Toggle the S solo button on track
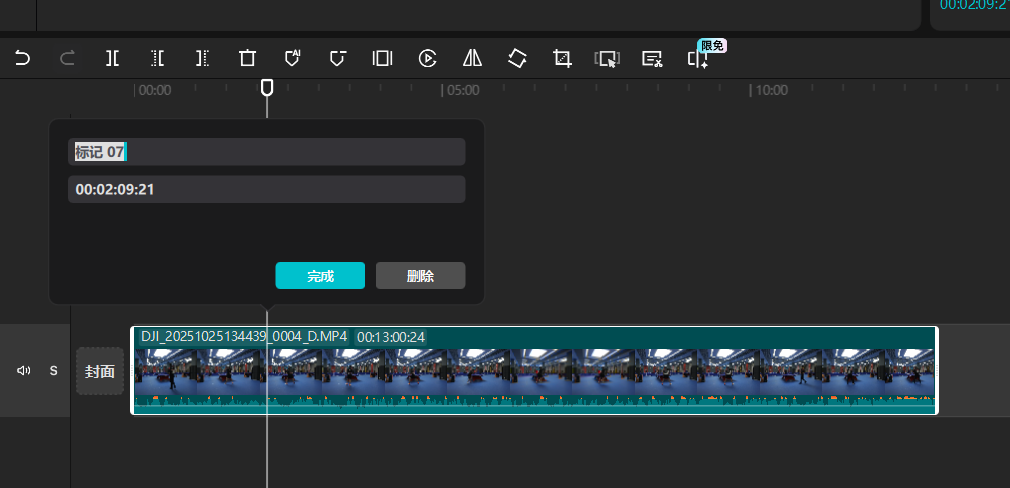Image resolution: width=1010 pixels, height=488 pixels. tap(54, 371)
